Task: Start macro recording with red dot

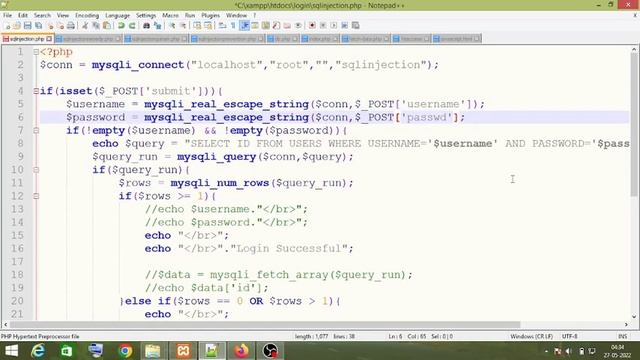Action: click(312, 26)
